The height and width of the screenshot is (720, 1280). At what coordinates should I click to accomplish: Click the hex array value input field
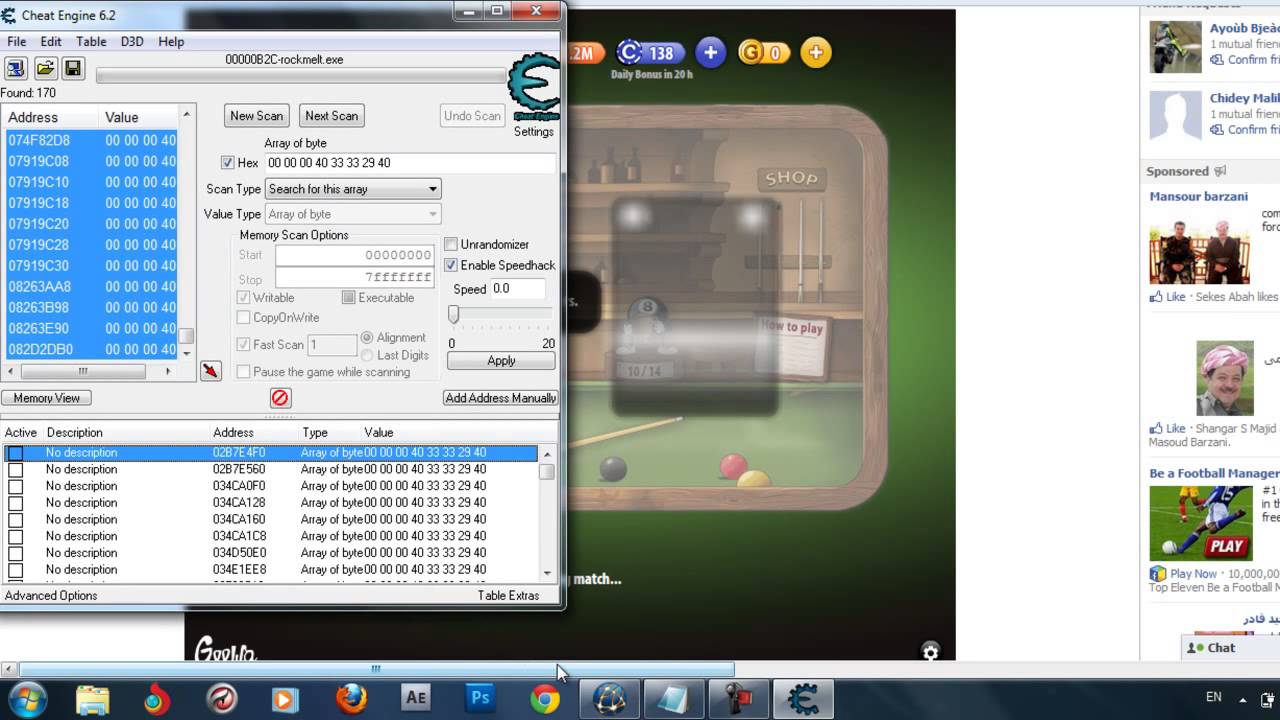coord(410,163)
